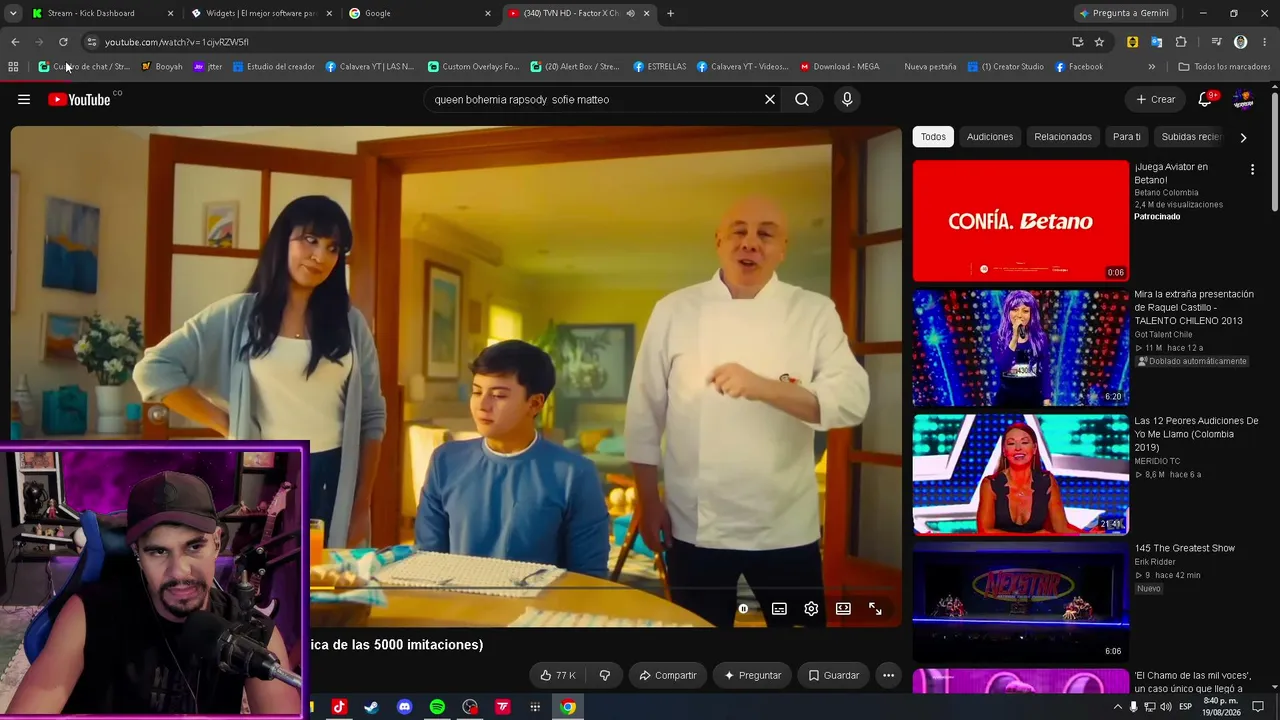Select the Relacionados filter chip
The height and width of the screenshot is (720, 1280).
[x=1063, y=137]
